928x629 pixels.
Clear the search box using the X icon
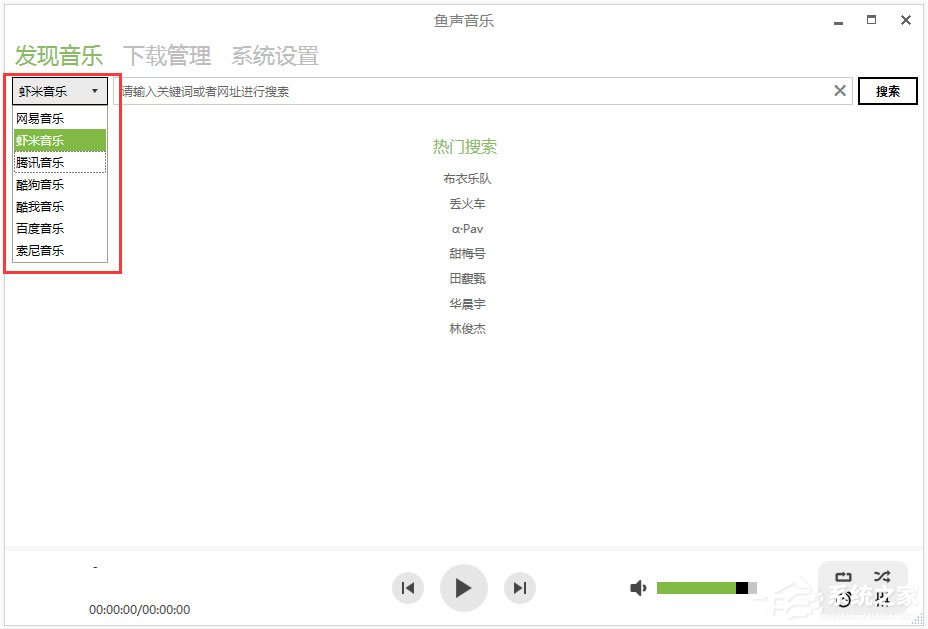[840, 90]
